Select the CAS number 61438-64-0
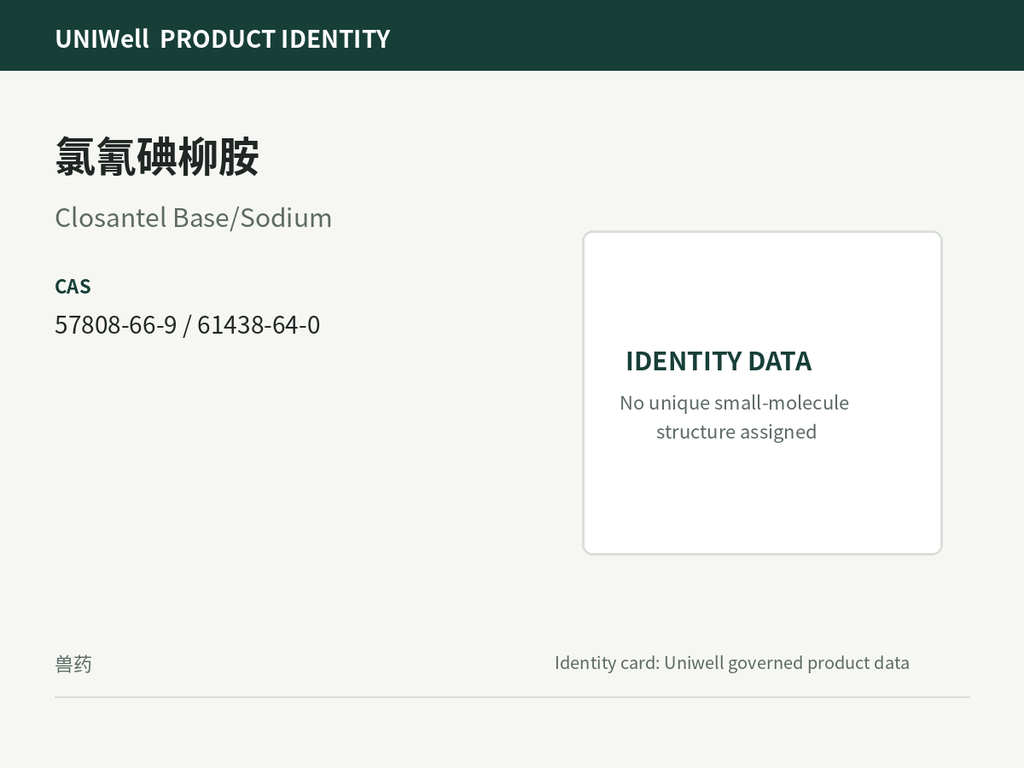The height and width of the screenshot is (768, 1024). pyautogui.click(x=259, y=325)
